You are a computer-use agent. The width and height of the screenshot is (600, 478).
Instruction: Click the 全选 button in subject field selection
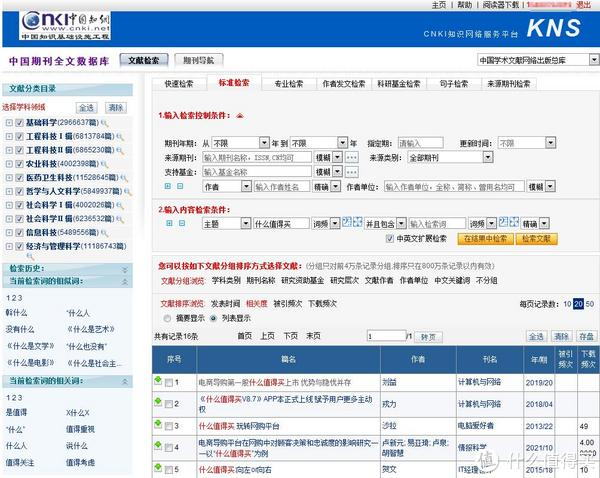point(86,108)
